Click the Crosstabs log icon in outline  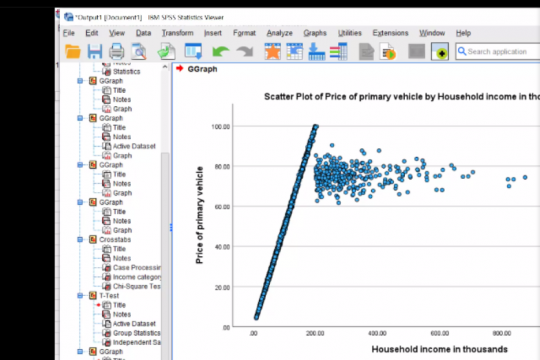(x=93, y=239)
